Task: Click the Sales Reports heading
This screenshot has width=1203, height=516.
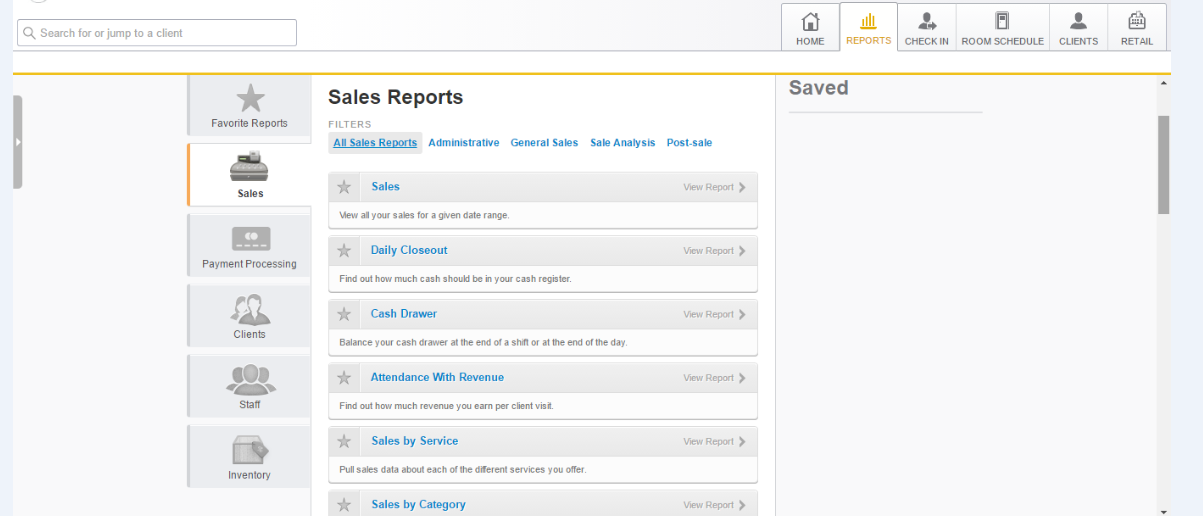Action: 396,98
